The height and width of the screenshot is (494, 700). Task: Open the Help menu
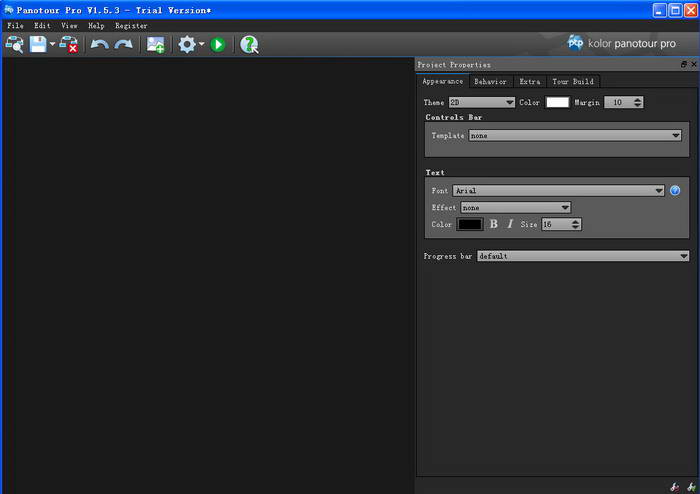(x=96, y=26)
